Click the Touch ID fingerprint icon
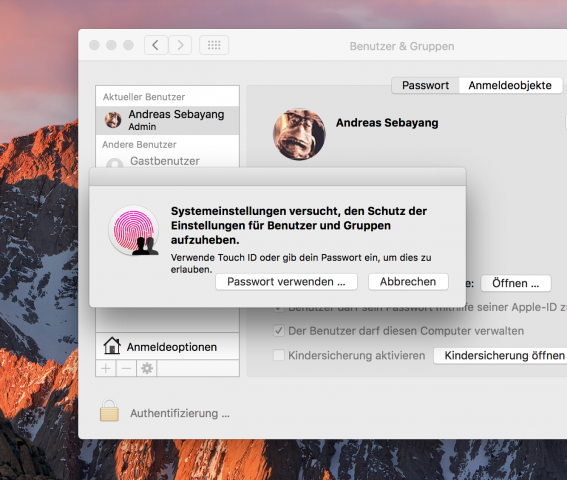This screenshot has width=567, height=480. tap(134, 230)
